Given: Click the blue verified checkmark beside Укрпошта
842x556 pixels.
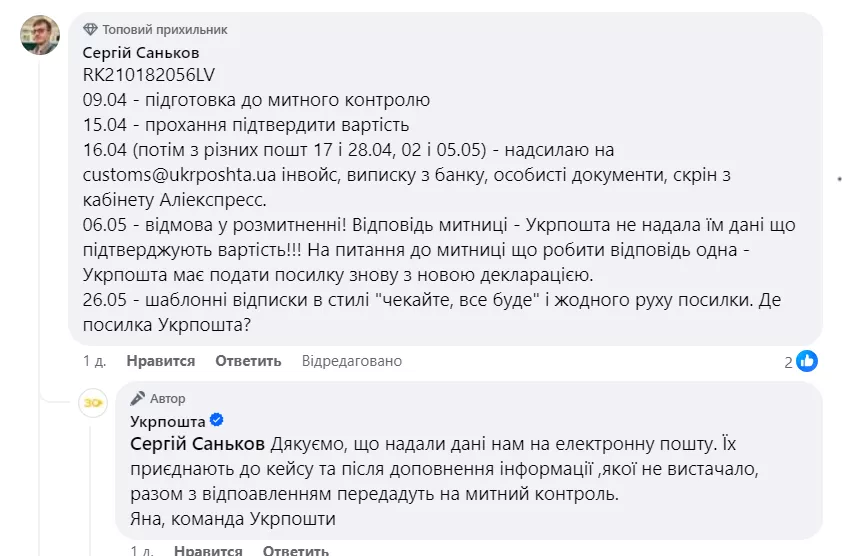Looking at the screenshot, I should (x=217, y=421).
